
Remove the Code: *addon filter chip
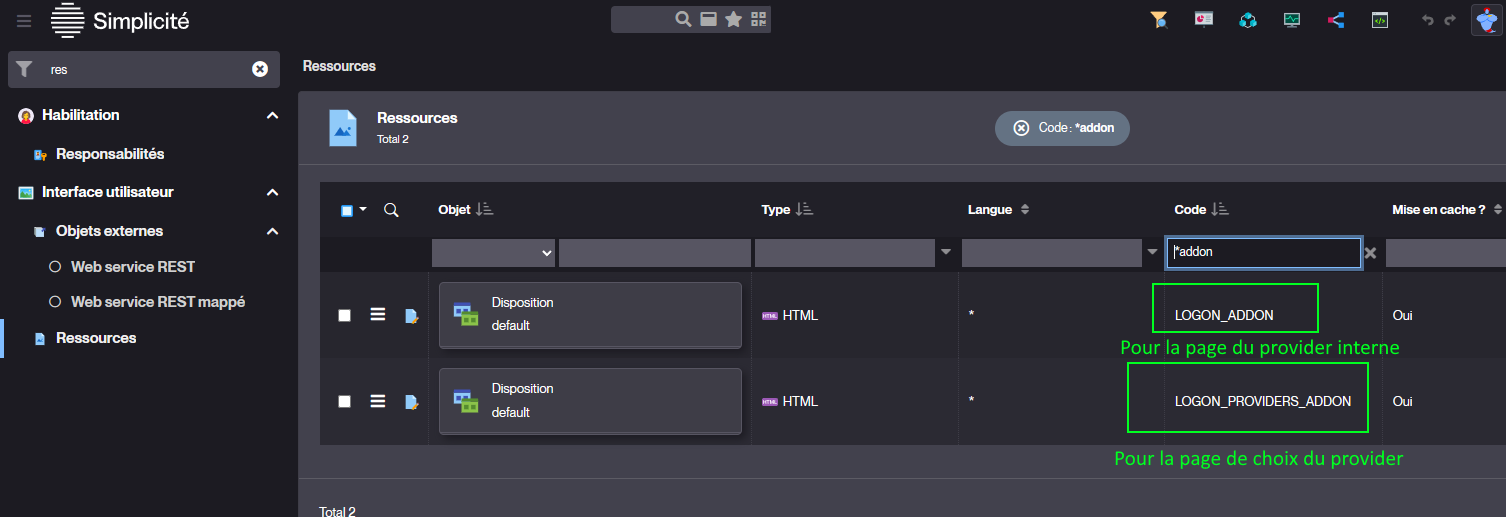click(1021, 128)
